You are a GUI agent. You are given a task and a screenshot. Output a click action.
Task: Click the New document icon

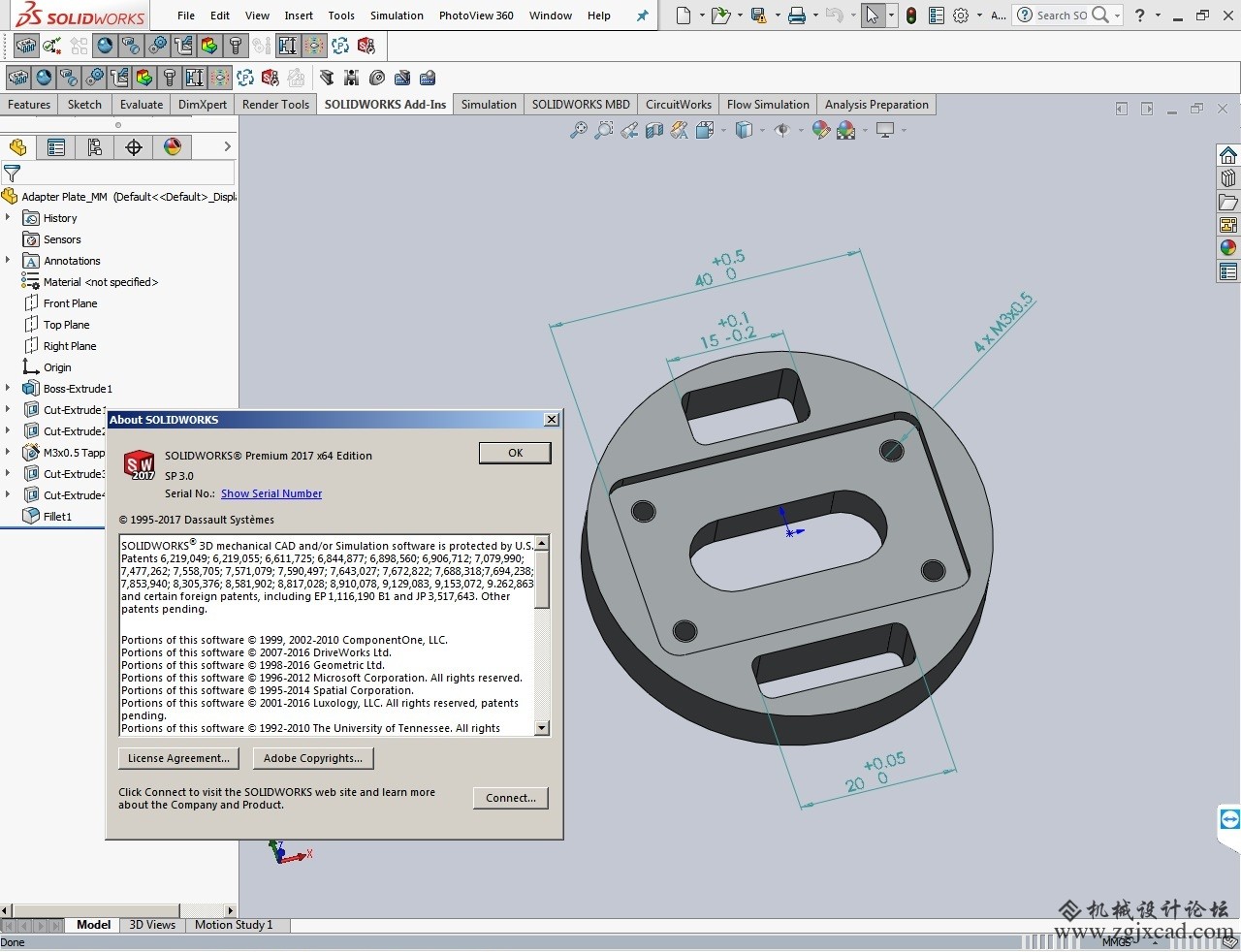tap(684, 16)
